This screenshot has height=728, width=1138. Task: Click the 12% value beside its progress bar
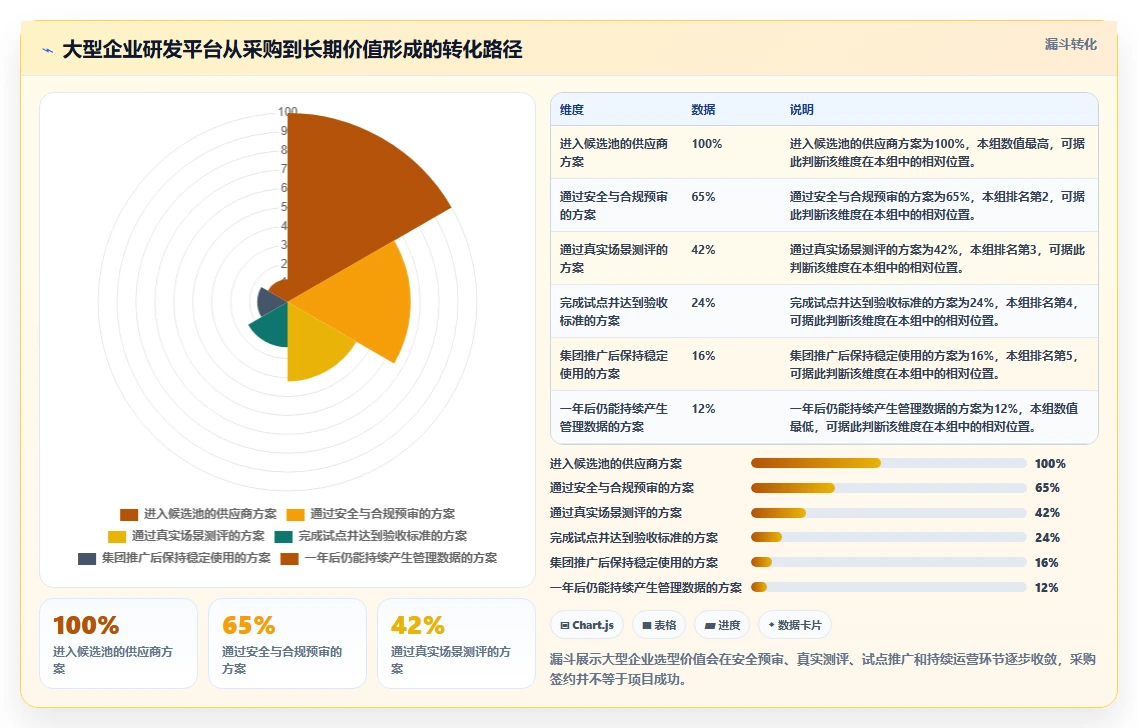coord(1047,588)
